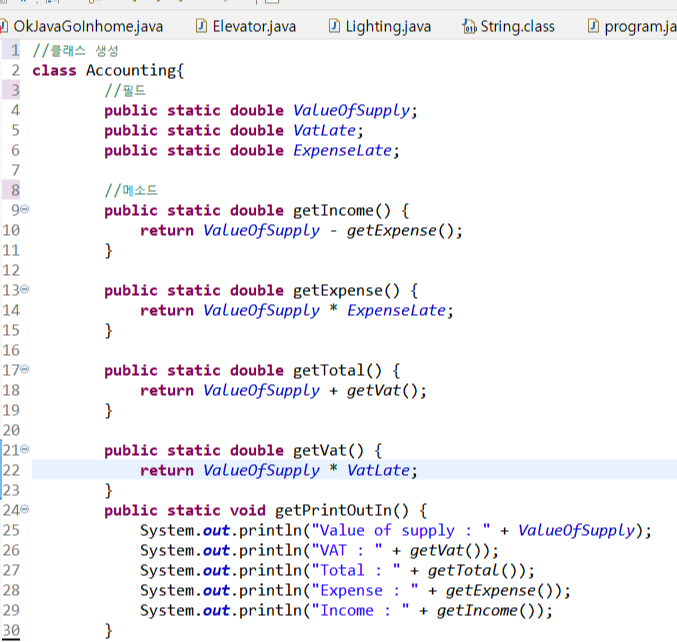Click line number 1 in the gutter
This screenshot has height=642, width=677.
pos(15,51)
